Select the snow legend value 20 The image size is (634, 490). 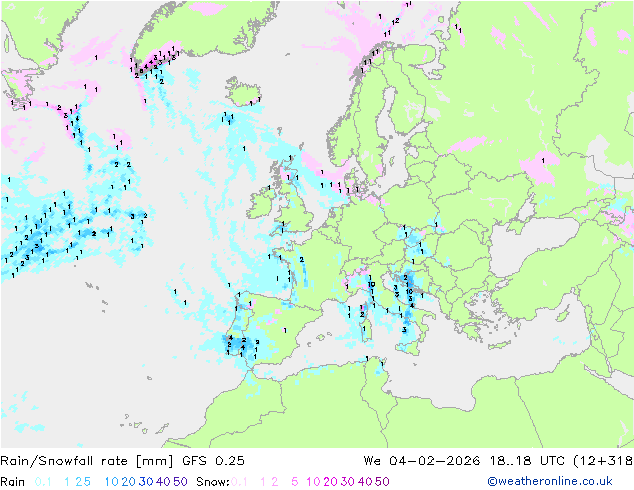tap(330, 482)
